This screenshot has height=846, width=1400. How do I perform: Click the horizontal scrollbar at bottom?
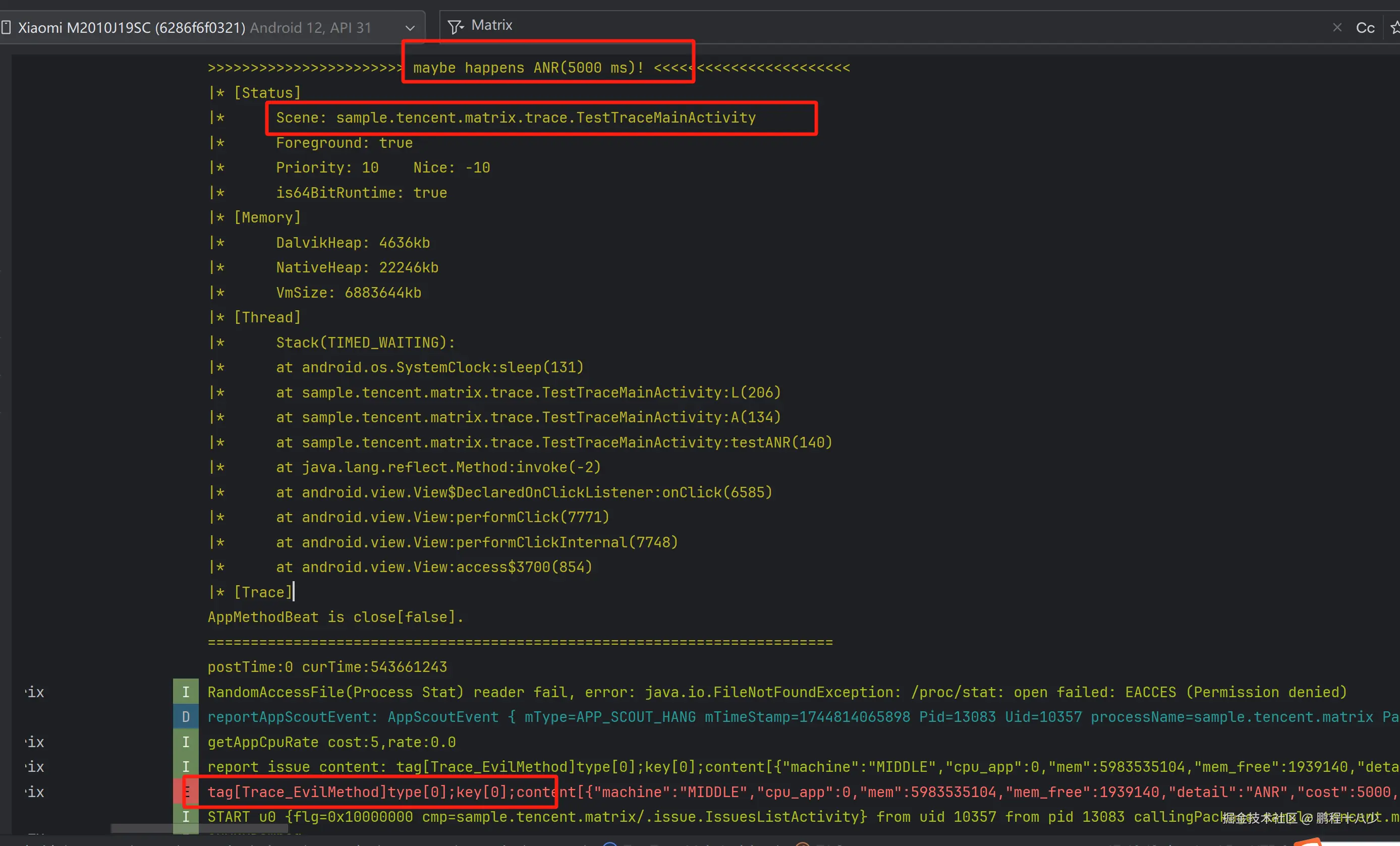pos(199,828)
